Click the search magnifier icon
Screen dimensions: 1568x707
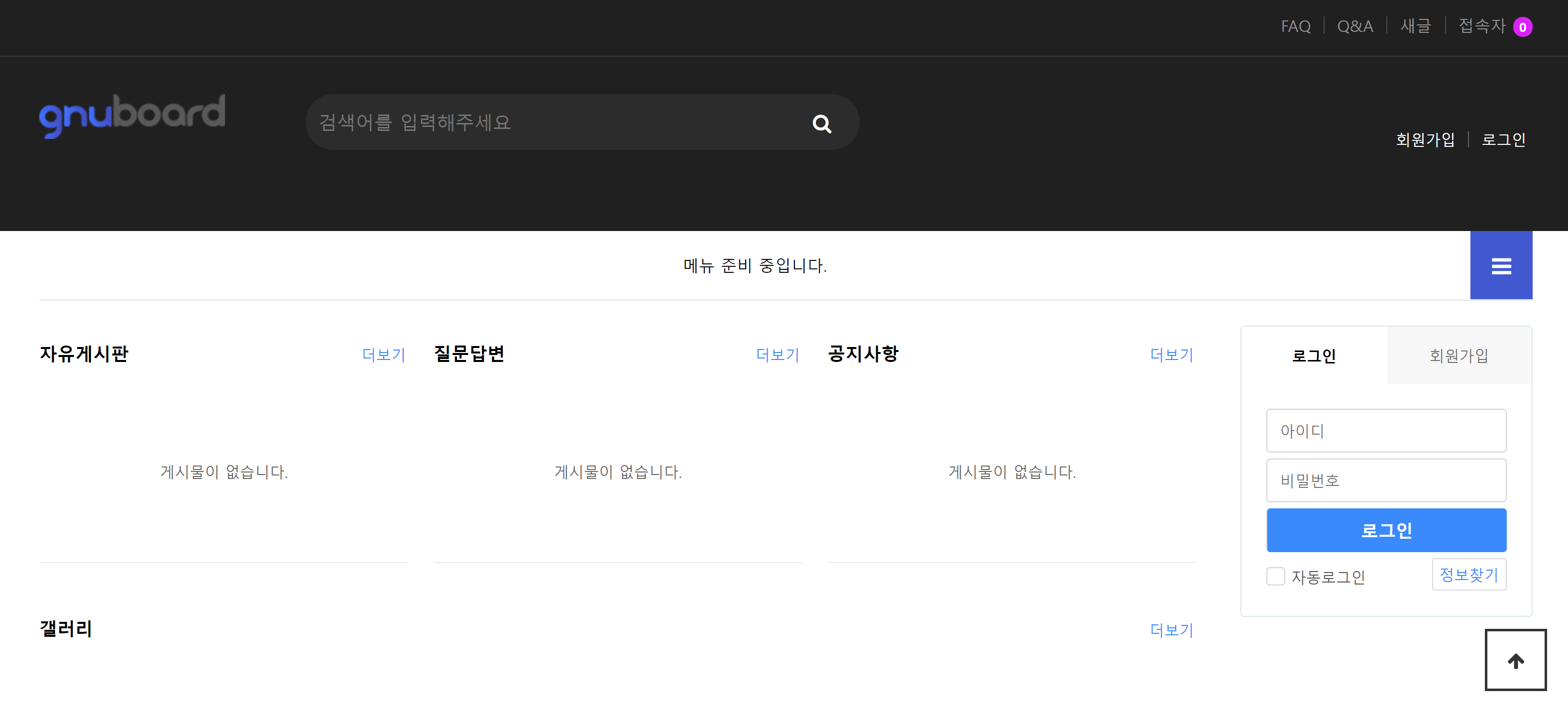821,123
